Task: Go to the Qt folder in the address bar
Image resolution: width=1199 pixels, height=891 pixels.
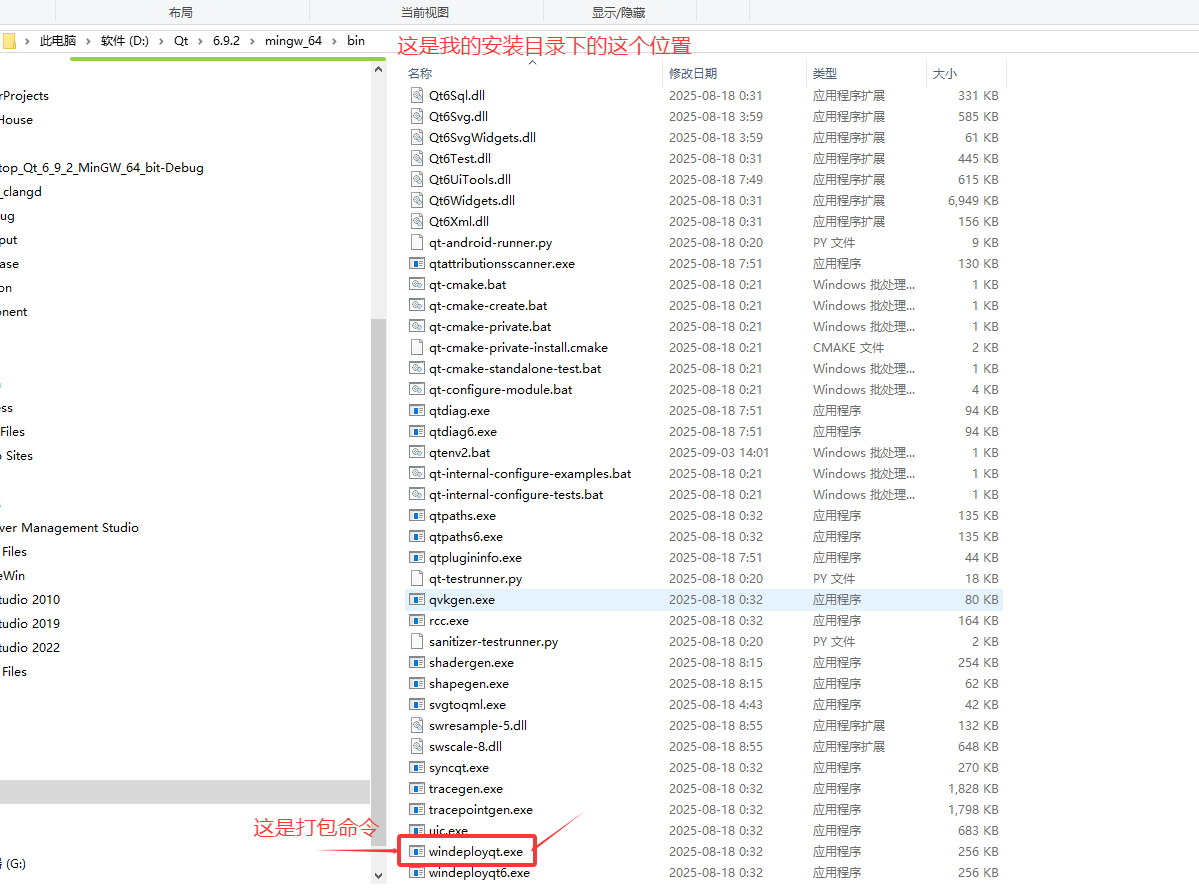Action: tap(181, 41)
